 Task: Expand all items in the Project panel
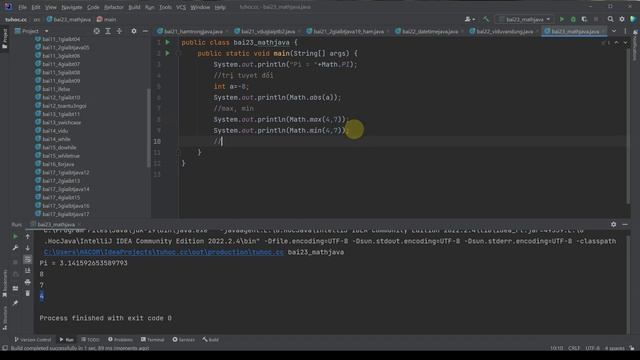108,31
